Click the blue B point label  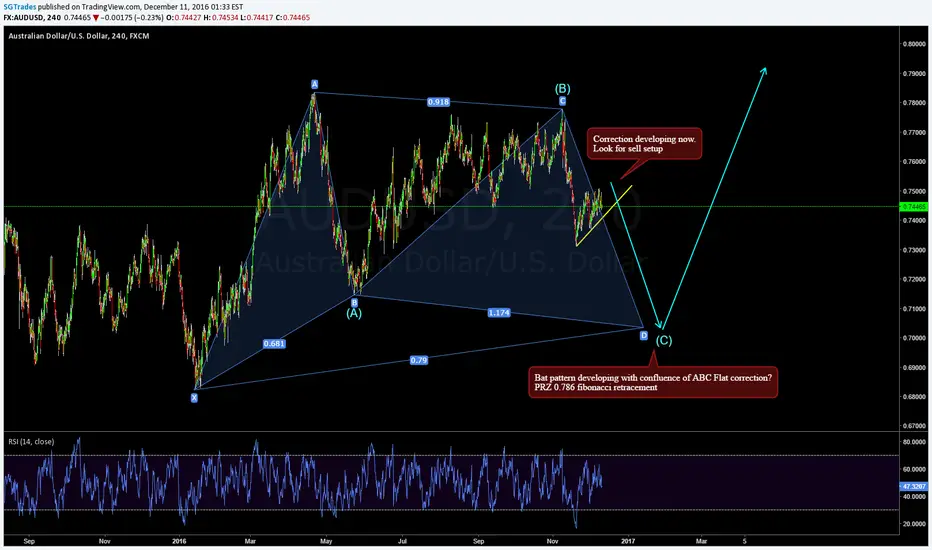354,303
